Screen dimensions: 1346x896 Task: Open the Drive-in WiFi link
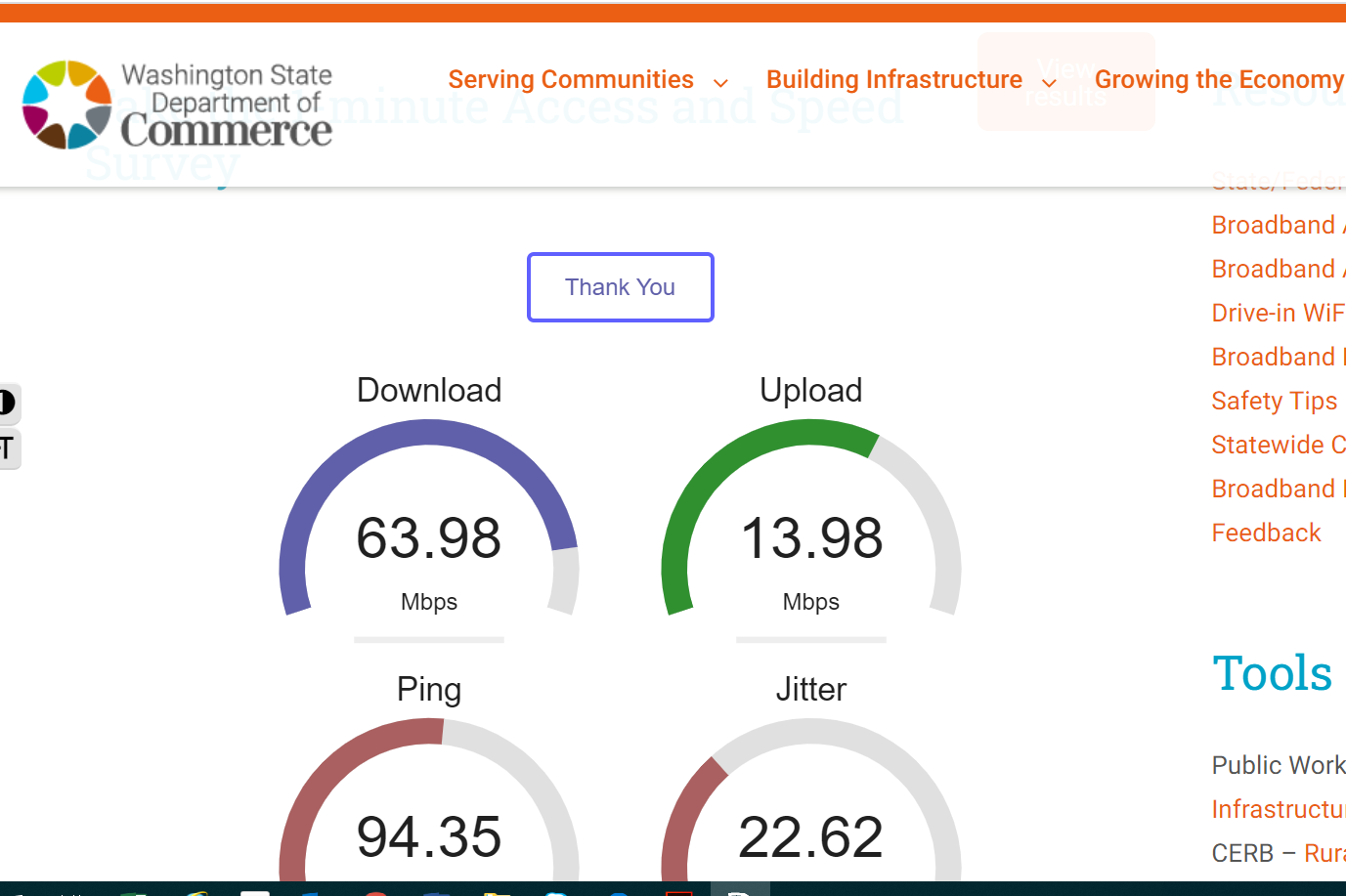click(1279, 313)
